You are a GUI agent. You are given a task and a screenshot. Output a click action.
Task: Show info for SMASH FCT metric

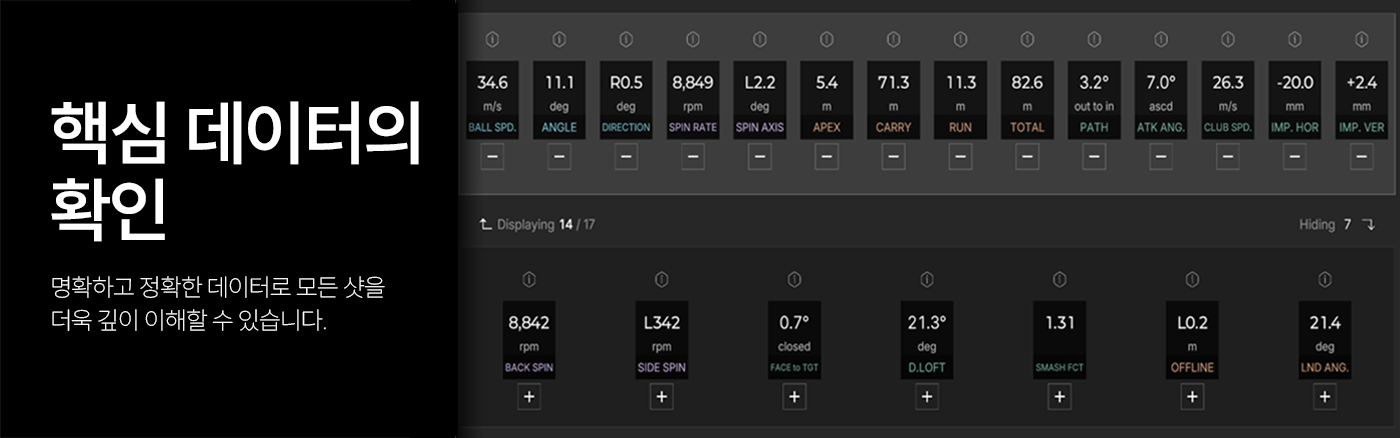click(1060, 278)
